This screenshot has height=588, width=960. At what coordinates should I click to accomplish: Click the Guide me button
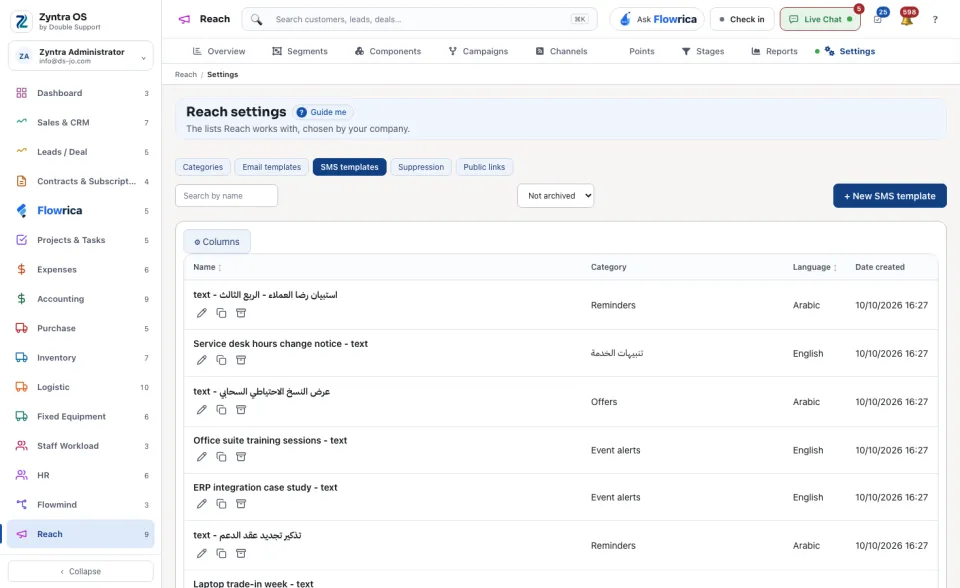pos(323,112)
